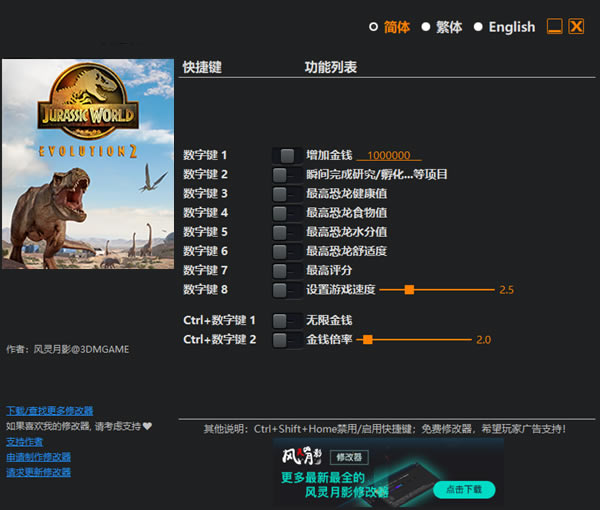This screenshot has height=510, width=600.
Task: Enable 最高恐龙食物值 toggle
Action: click(x=287, y=212)
